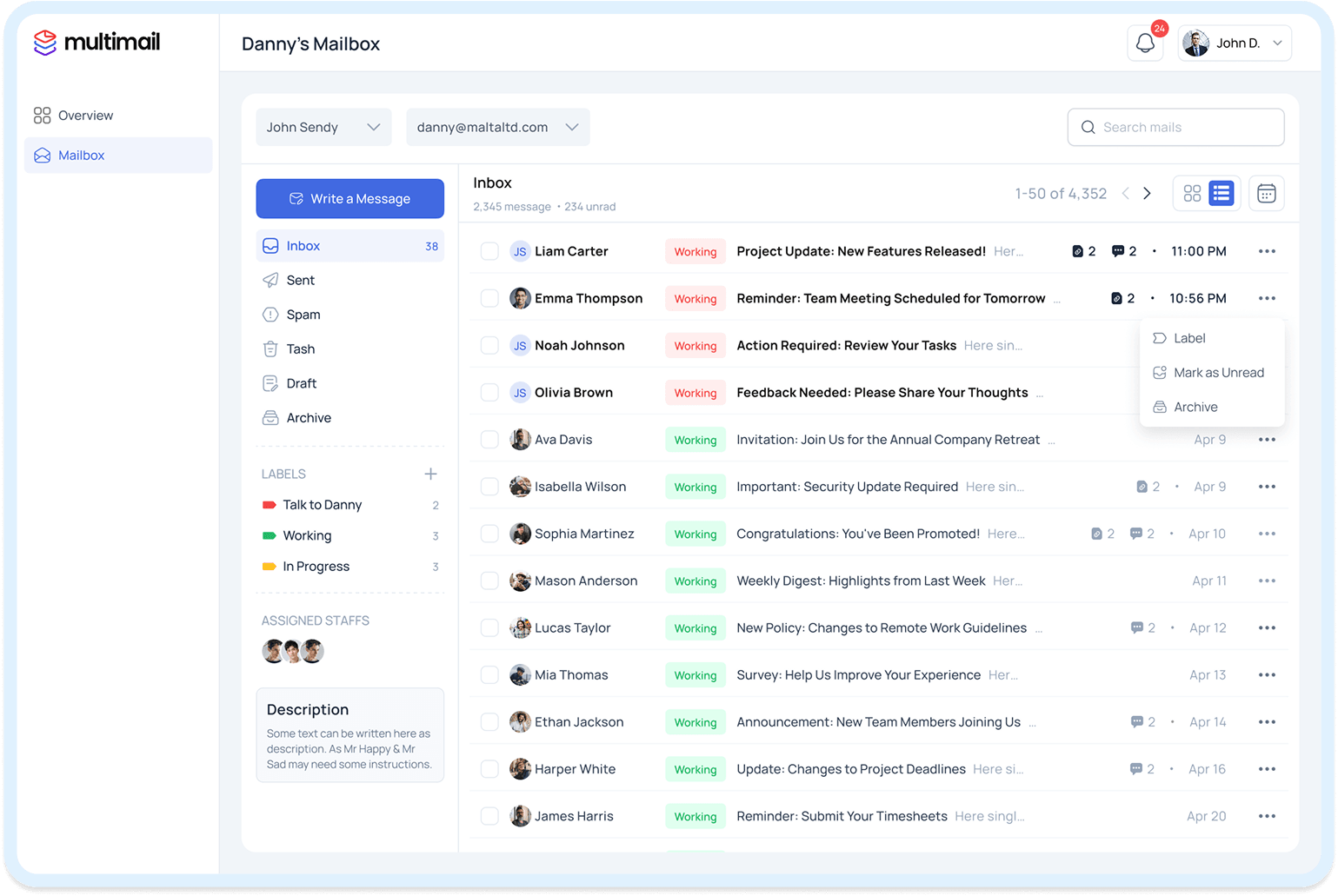Click inside the Search mails field
Viewport: 1338px width, 896px height.
(1175, 127)
